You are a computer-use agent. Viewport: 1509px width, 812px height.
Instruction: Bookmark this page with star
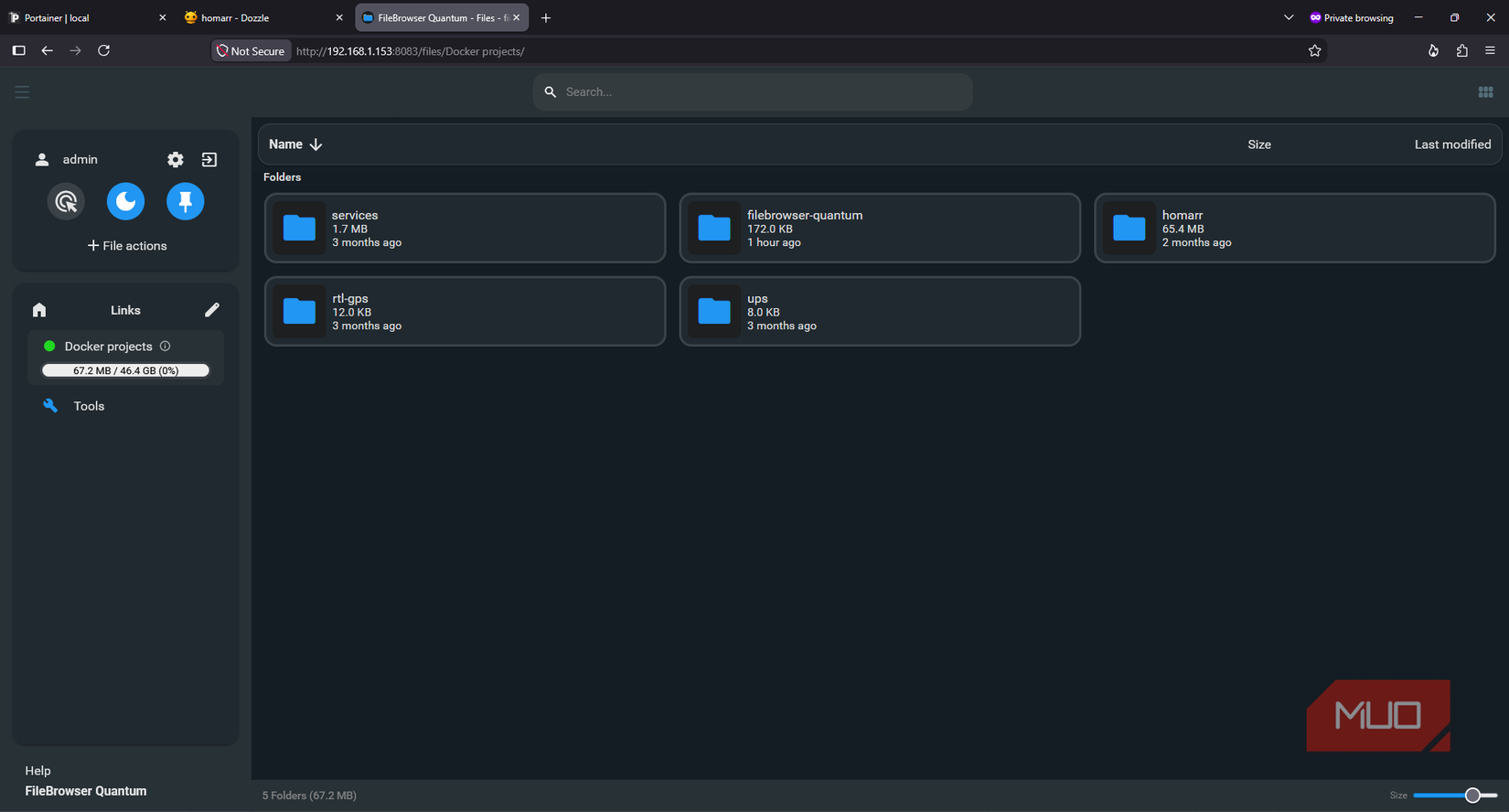(x=1315, y=51)
